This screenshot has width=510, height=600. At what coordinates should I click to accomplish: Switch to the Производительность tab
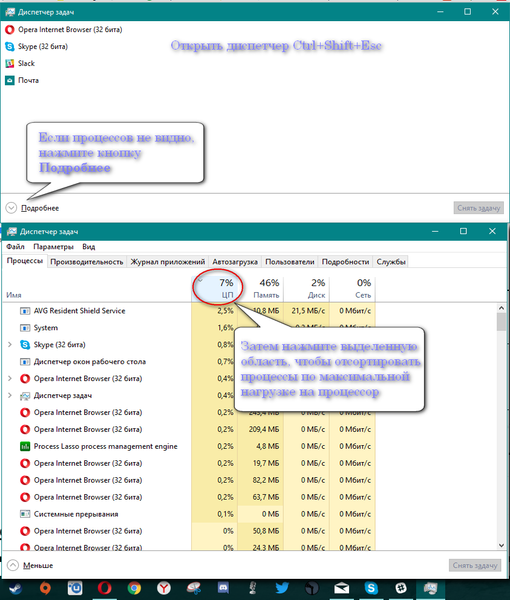click(87, 262)
